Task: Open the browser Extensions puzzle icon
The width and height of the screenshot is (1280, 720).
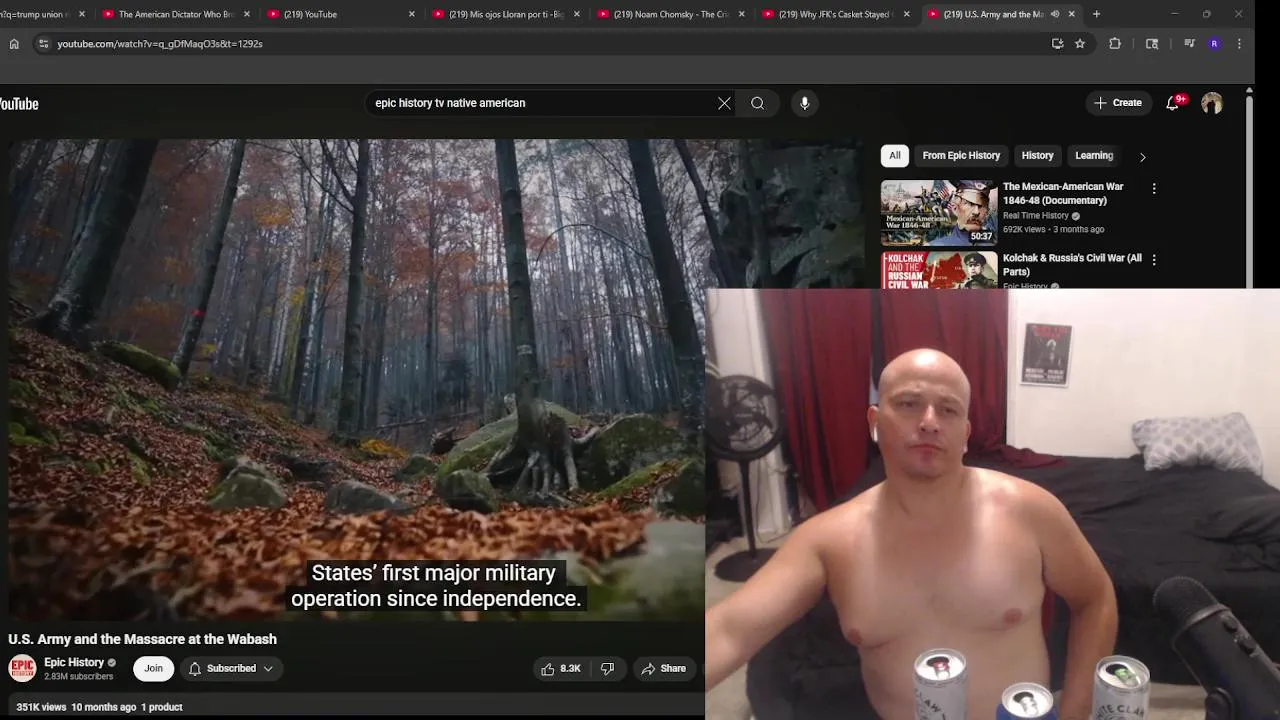Action: pos(1115,44)
